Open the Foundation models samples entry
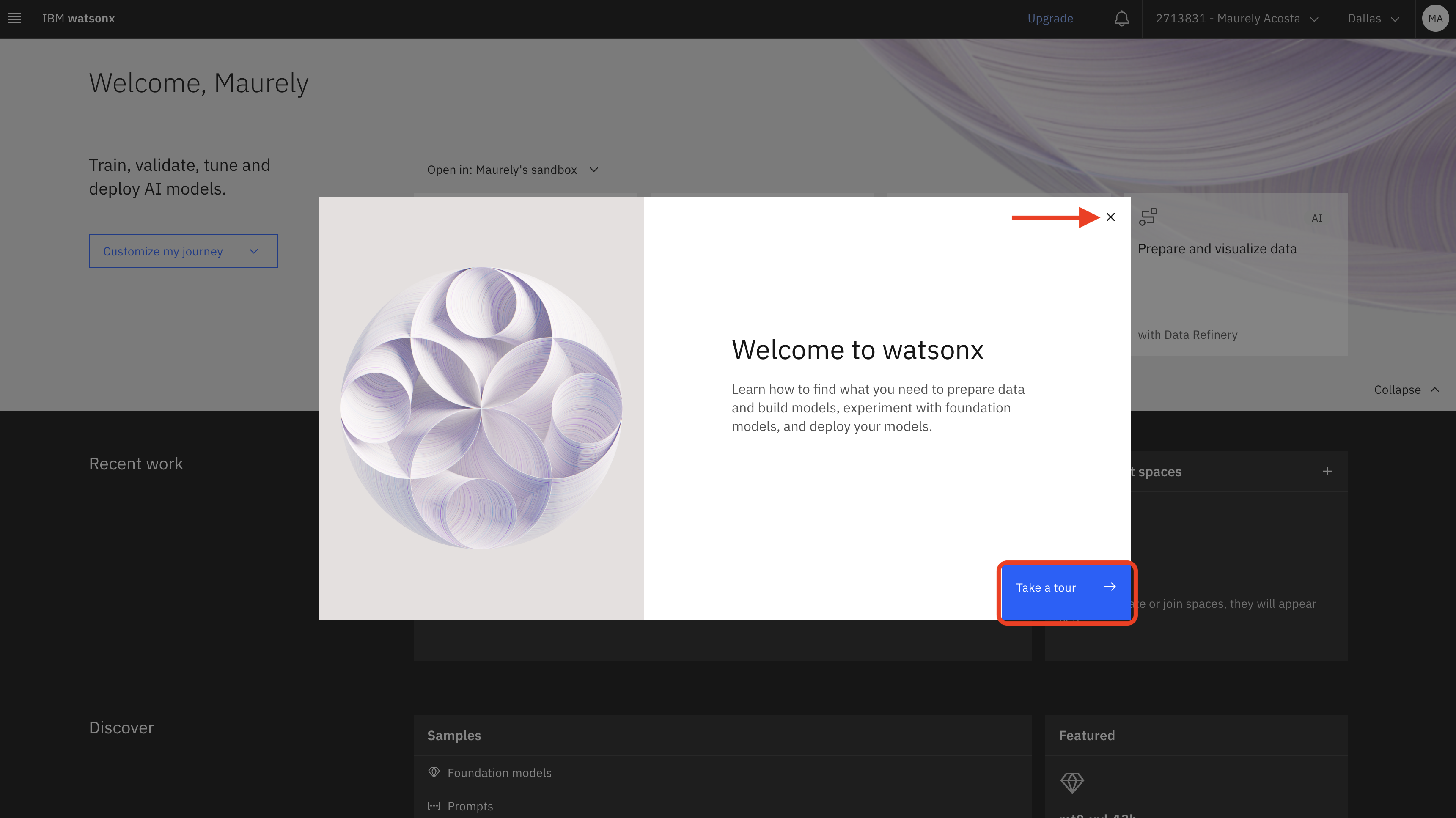This screenshot has height=818, width=1456. click(x=499, y=773)
